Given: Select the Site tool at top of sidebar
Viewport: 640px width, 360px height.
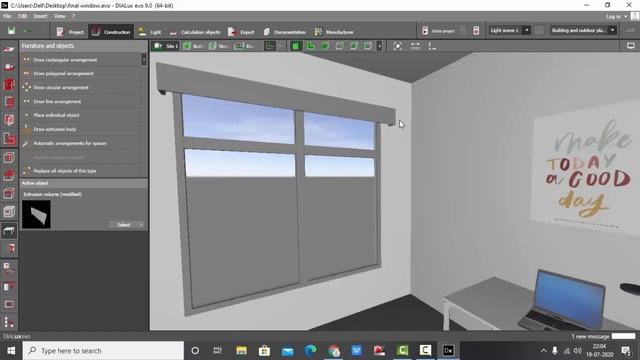Looking at the screenshot, I should click(x=9, y=49).
